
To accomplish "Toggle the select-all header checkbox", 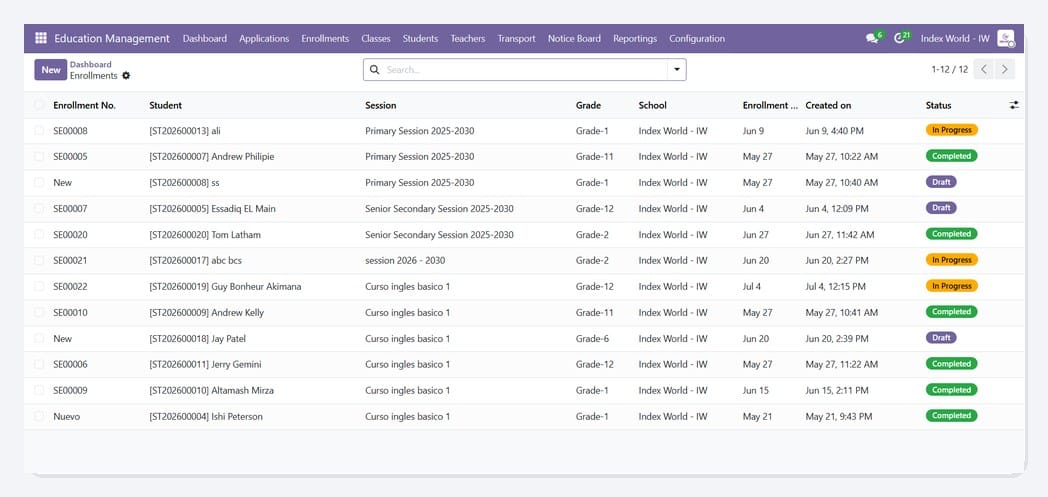I will click(x=39, y=105).
